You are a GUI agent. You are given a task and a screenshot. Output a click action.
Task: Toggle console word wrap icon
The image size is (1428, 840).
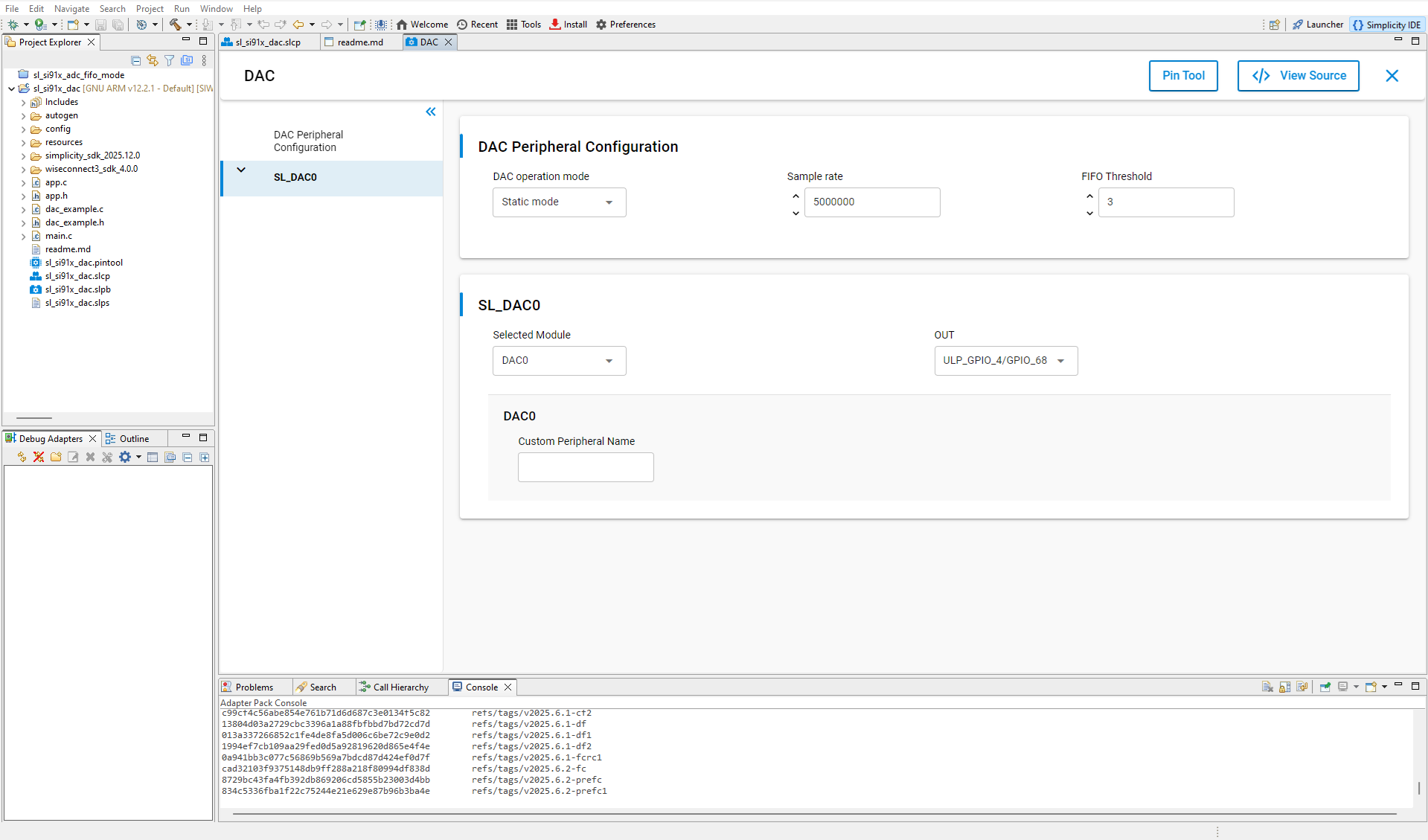coord(1301,687)
